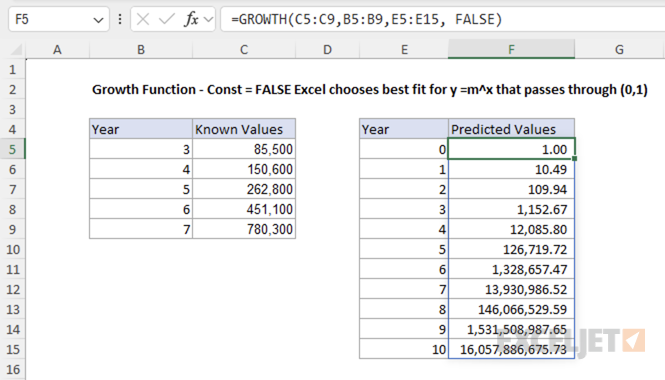Screen dimensions: 665x380
Task: Select the cell containing 146,066,529.59
Action: pos(511,310)
